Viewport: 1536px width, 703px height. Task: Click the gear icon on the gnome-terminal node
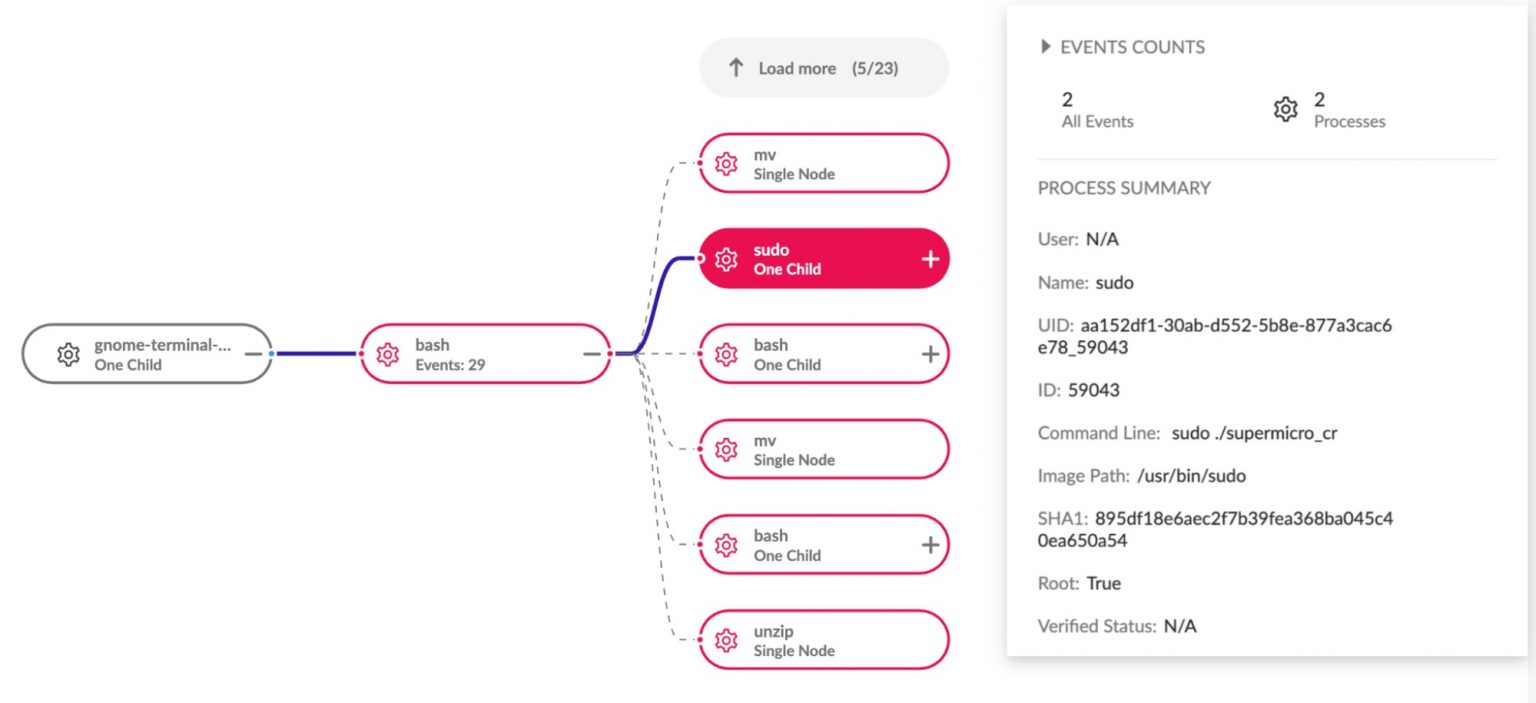(68, 354)
